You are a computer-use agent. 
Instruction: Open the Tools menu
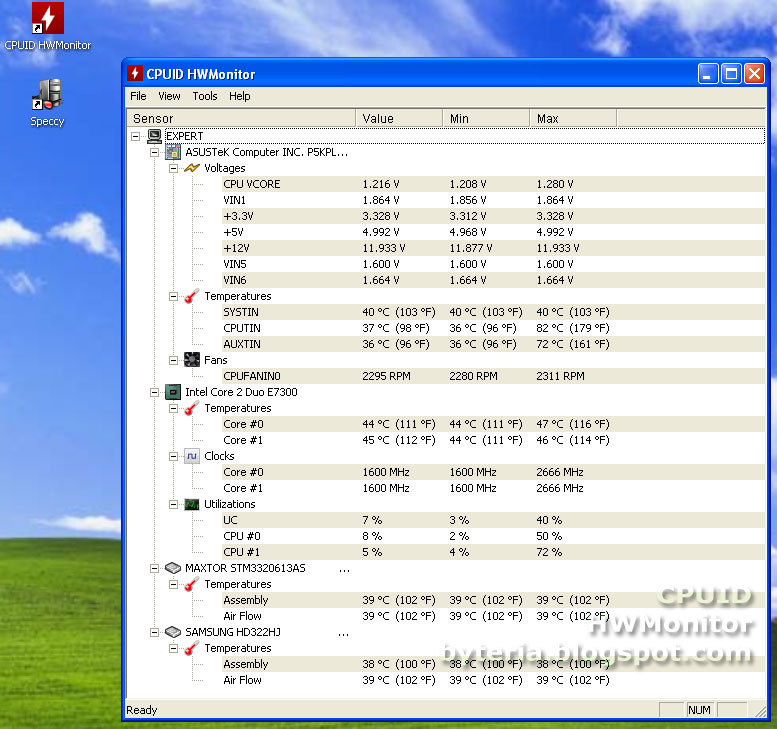click(205, 96)
